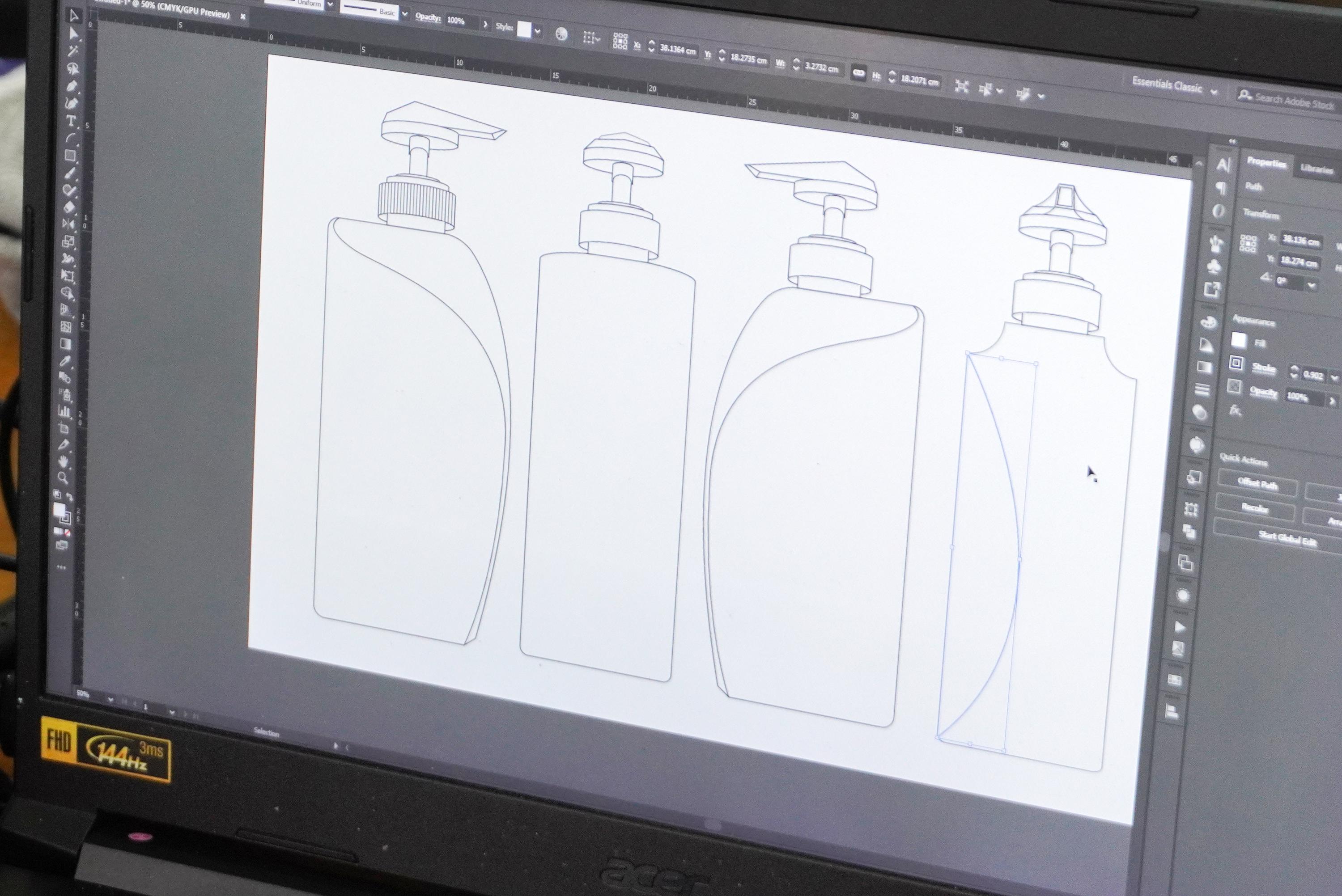The height and width of the screenshot is (896, 1342).
Task: Select the Zoom tool in toolbar
Action: 62,478
